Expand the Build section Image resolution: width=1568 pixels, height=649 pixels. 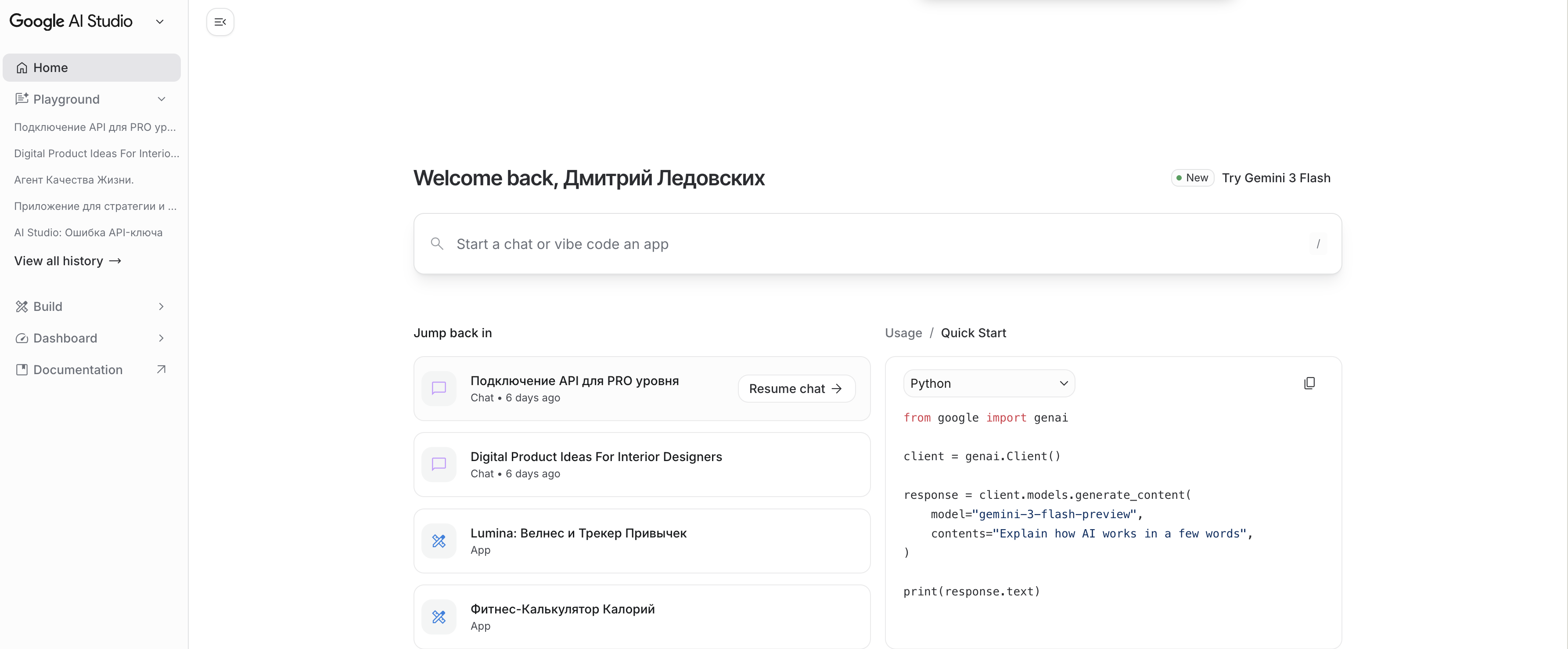coord(161,306)
